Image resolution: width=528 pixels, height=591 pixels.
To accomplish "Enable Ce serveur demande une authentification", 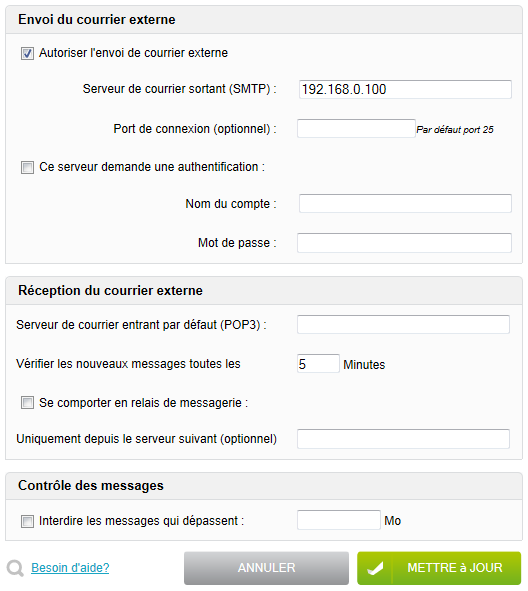I will point(27,167).
